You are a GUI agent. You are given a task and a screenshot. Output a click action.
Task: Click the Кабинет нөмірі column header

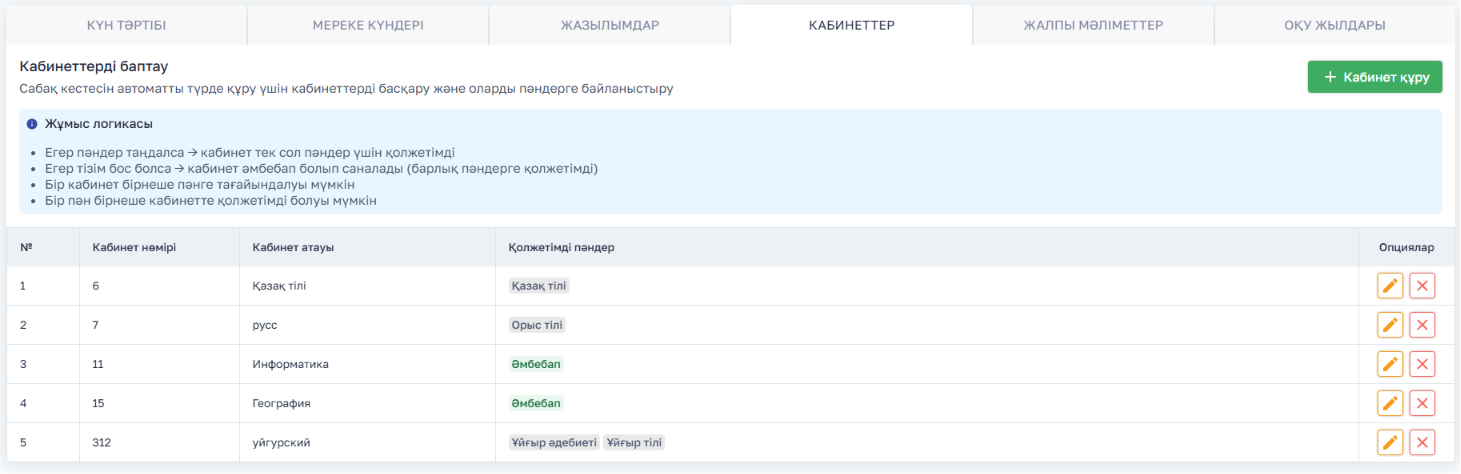coord(134,247)
